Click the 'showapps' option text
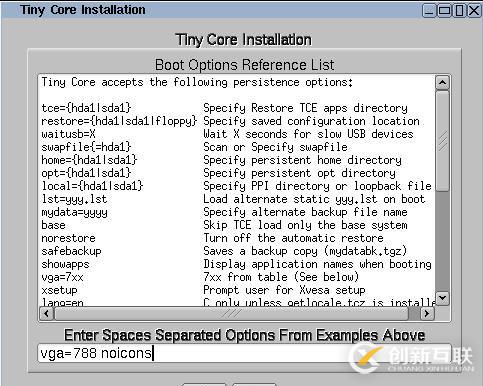 pos(65,264)
